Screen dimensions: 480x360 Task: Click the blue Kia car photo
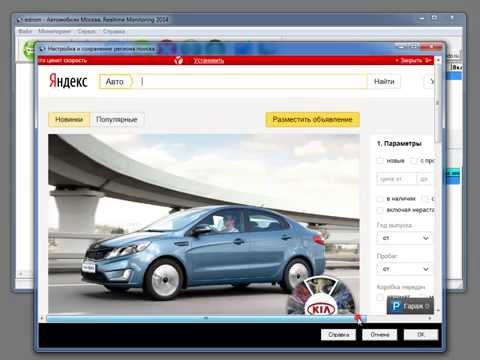pyautogui.click(x=204, y=224)
